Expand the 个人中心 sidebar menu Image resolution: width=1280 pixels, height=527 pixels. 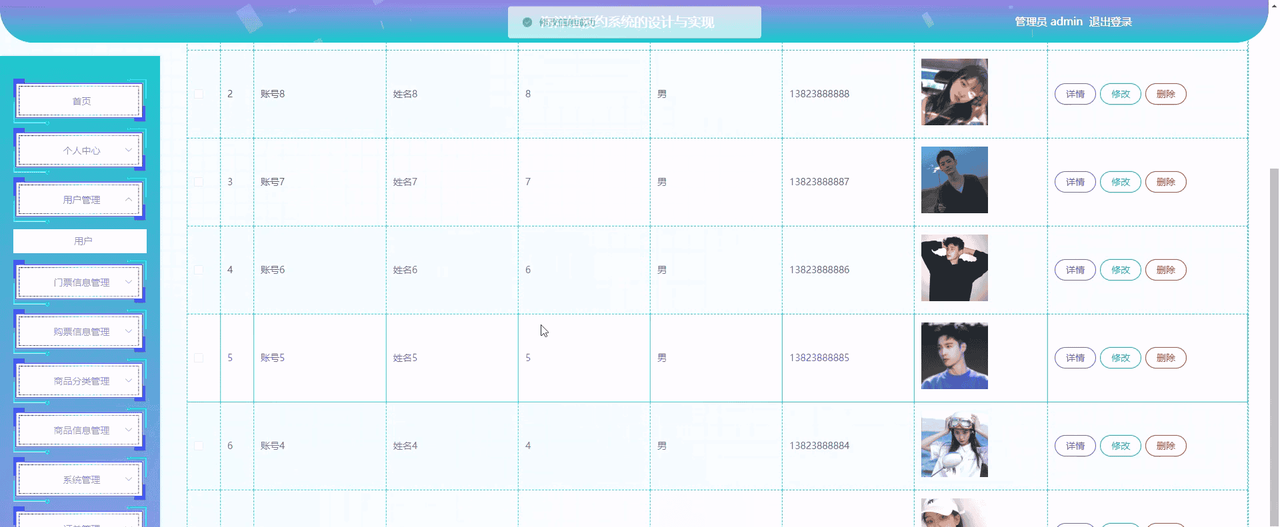coord(80,150)
